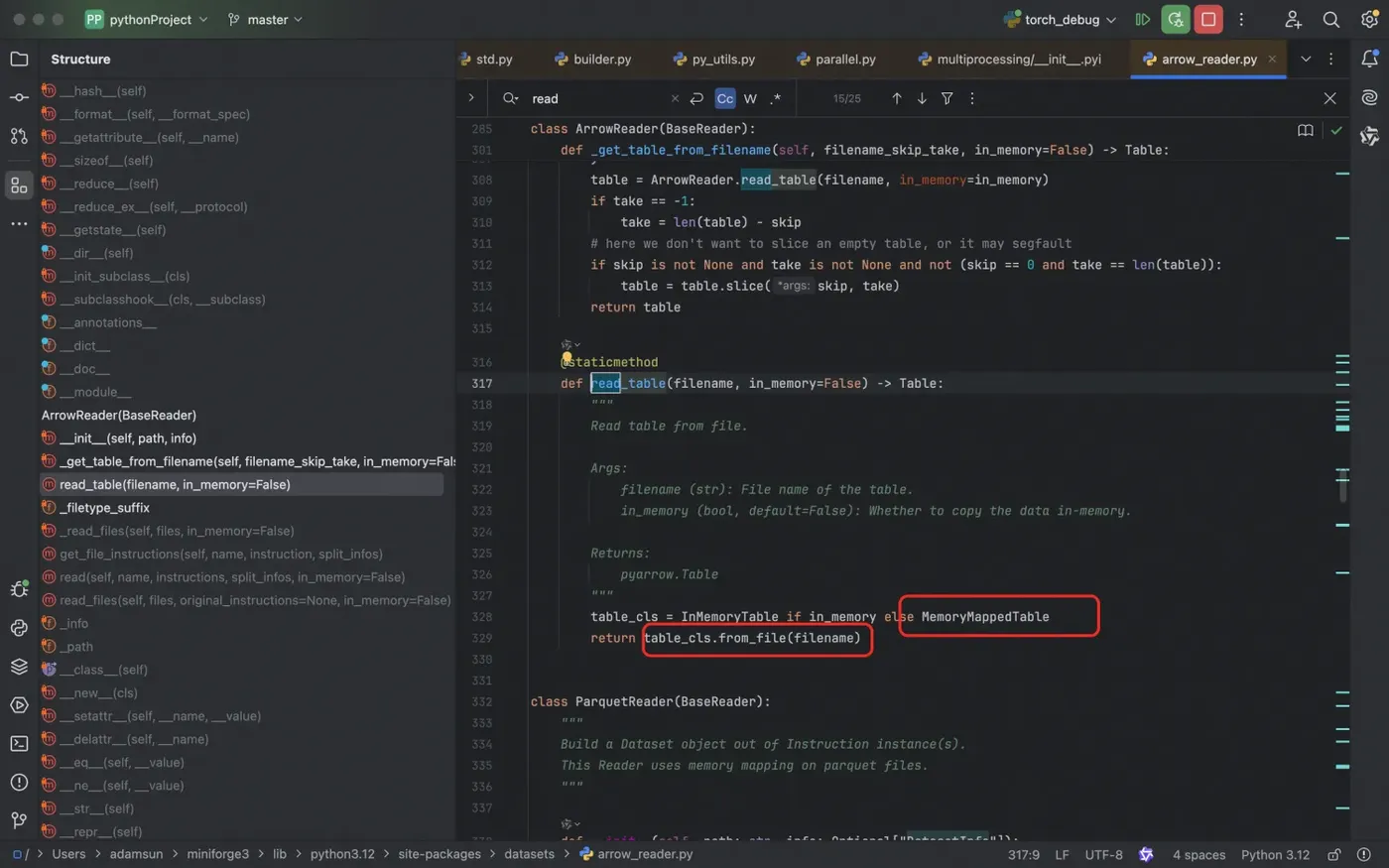Clear the search field text

pos(675,98)
